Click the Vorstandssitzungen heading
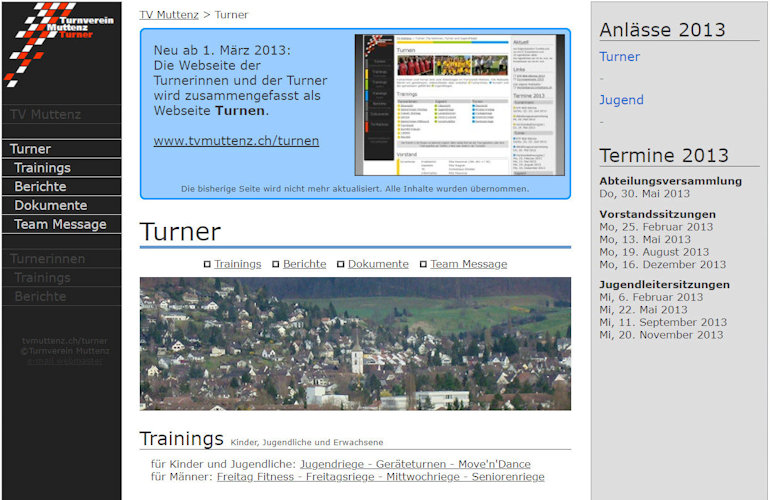The width and height of the screenshot is (770, 500). click(x=658, y=215)
